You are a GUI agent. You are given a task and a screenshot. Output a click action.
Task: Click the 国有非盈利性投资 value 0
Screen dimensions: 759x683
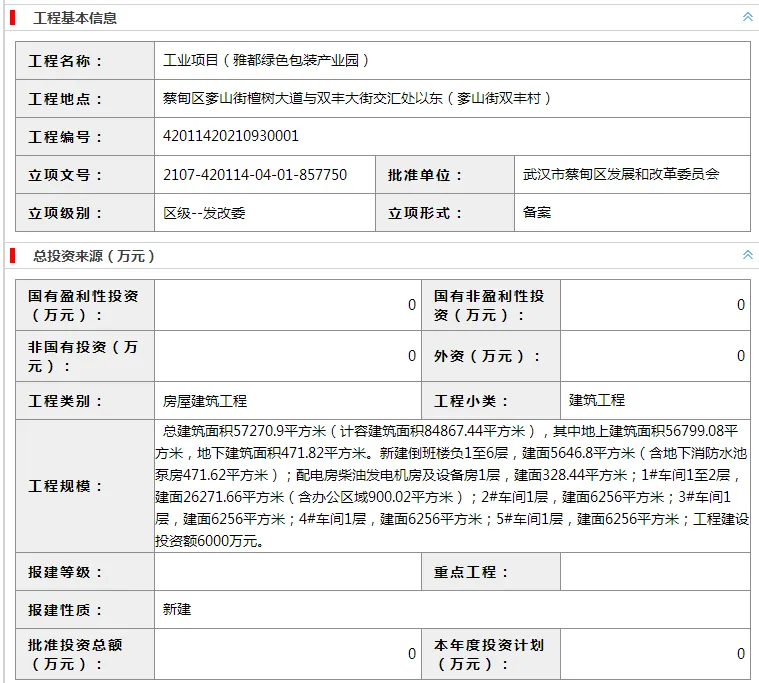[x=741, y=304]
